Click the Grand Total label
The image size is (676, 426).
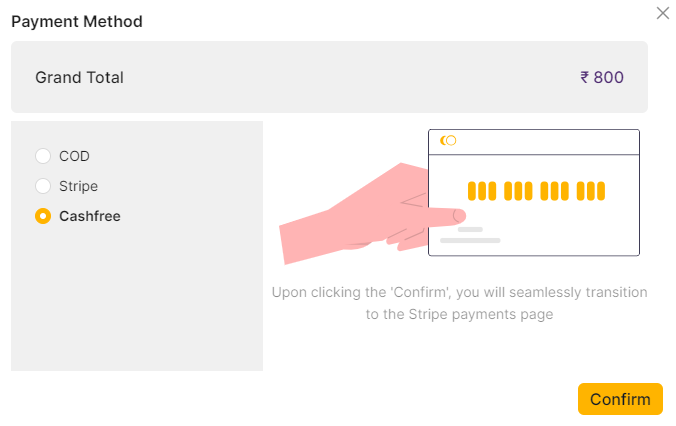coord(79,77)
